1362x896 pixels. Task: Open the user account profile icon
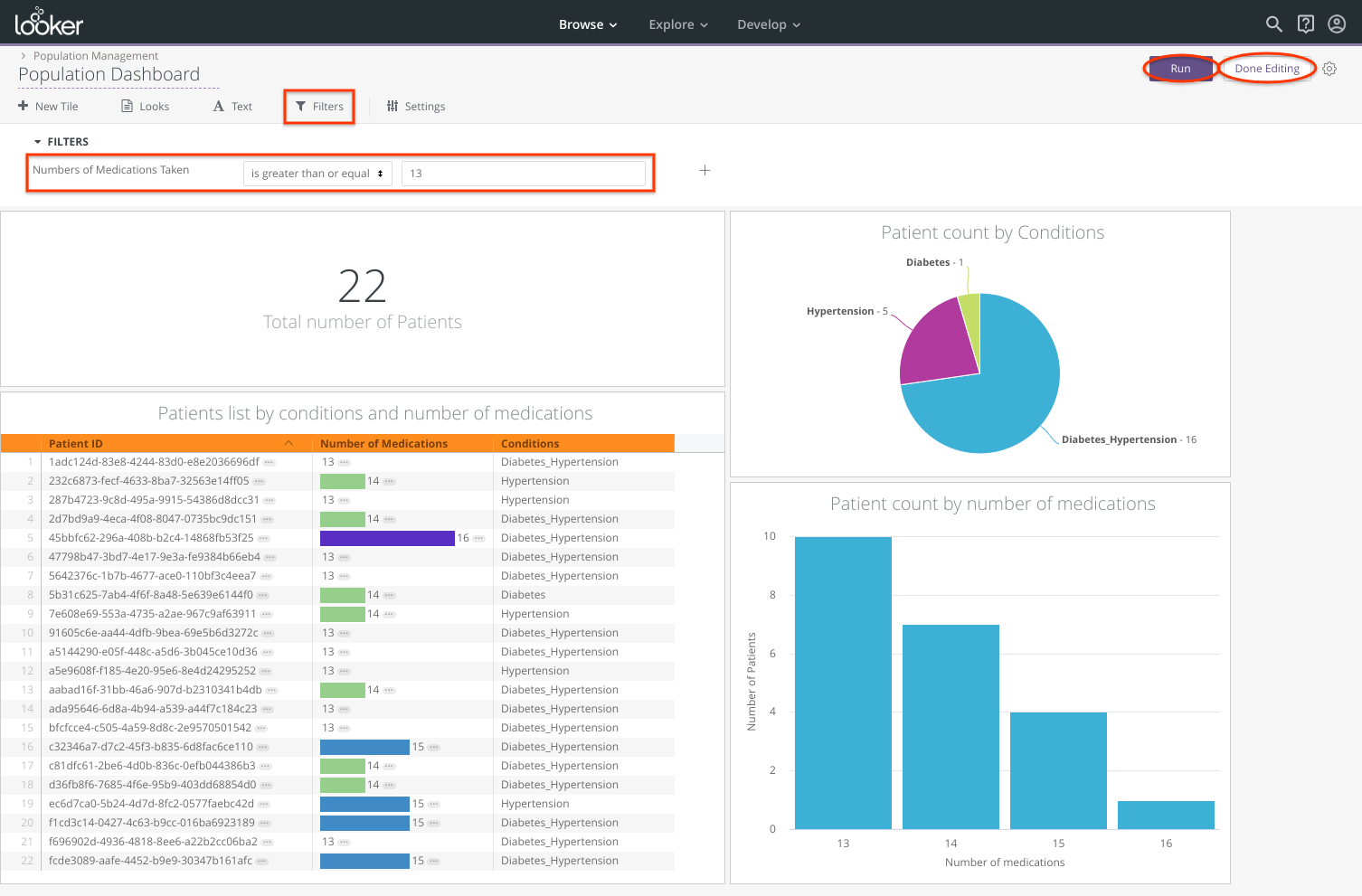point(1336,24)
